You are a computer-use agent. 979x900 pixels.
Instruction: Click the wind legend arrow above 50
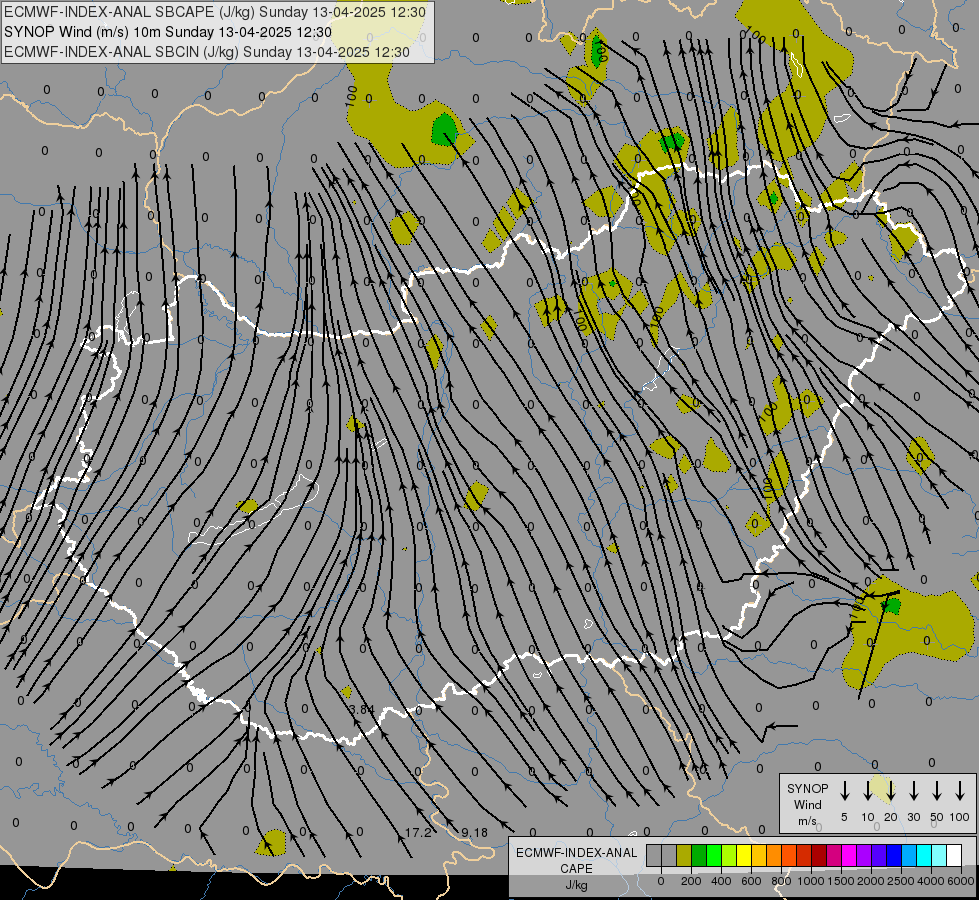(x=937, y=791)
